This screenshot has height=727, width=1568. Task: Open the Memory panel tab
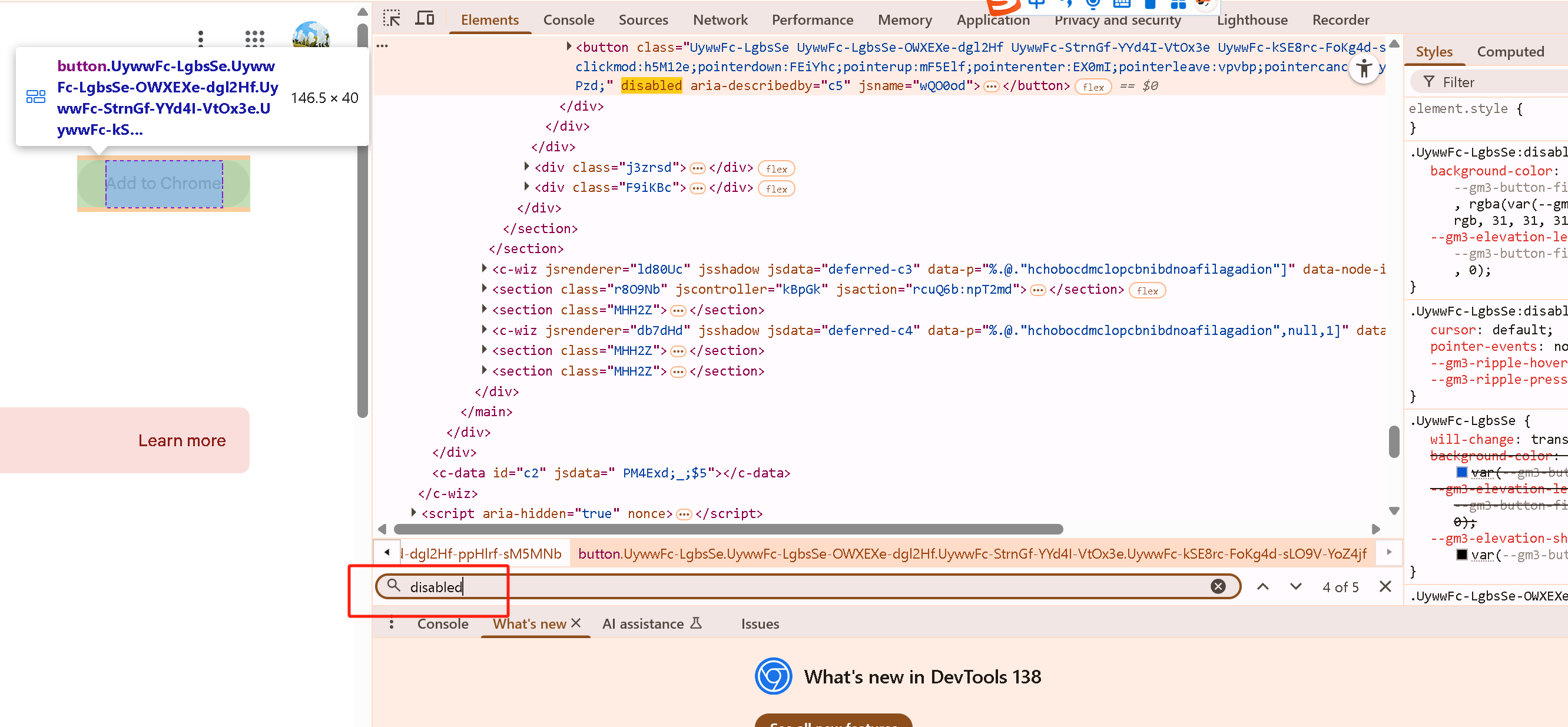pyautogui.click(x=904, y=20)
